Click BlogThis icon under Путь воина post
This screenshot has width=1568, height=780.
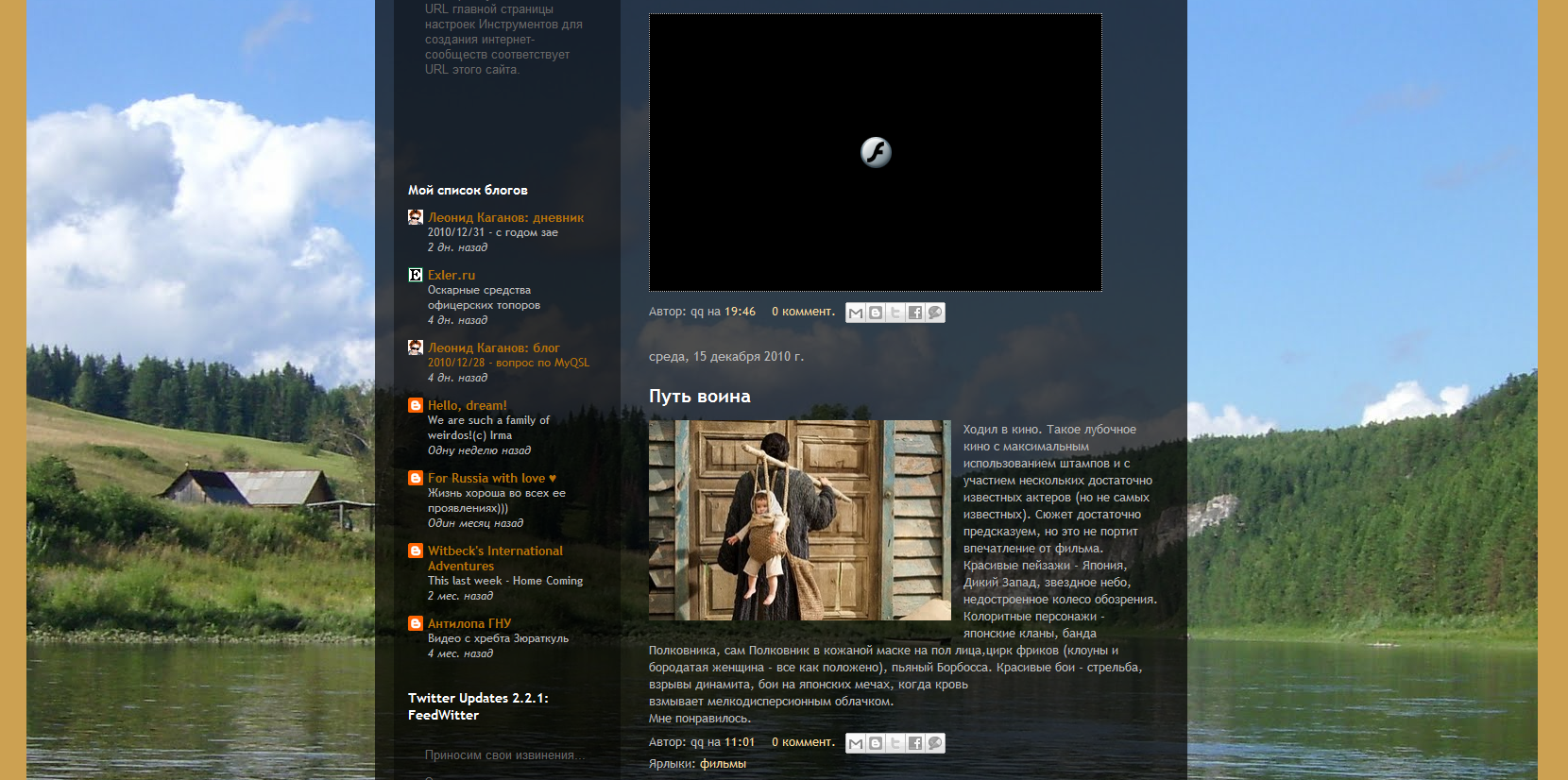pyautogui.click(x=876, y=743)
